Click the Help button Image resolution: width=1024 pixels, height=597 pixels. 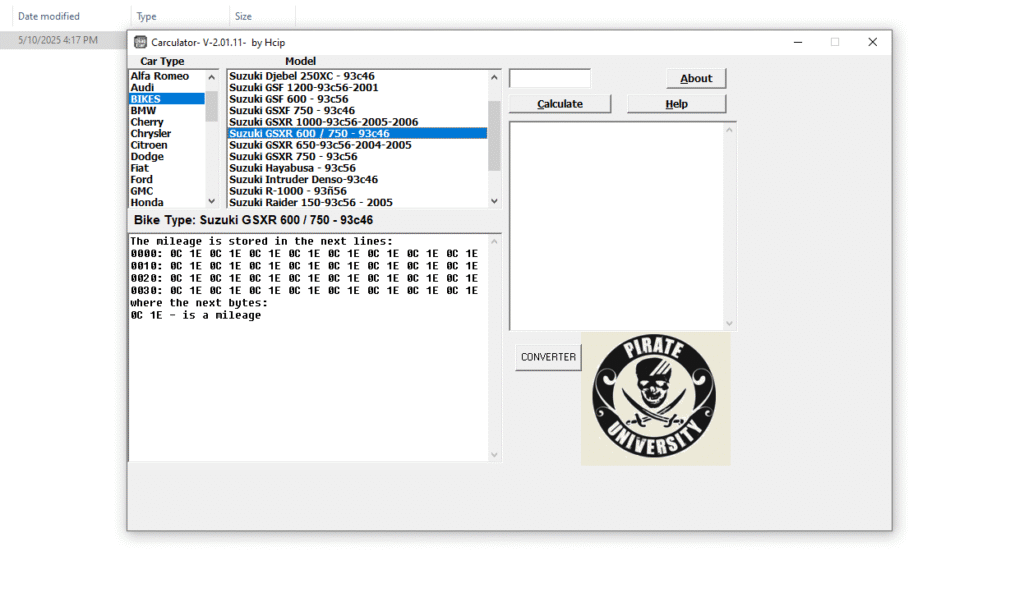[676, 104]
